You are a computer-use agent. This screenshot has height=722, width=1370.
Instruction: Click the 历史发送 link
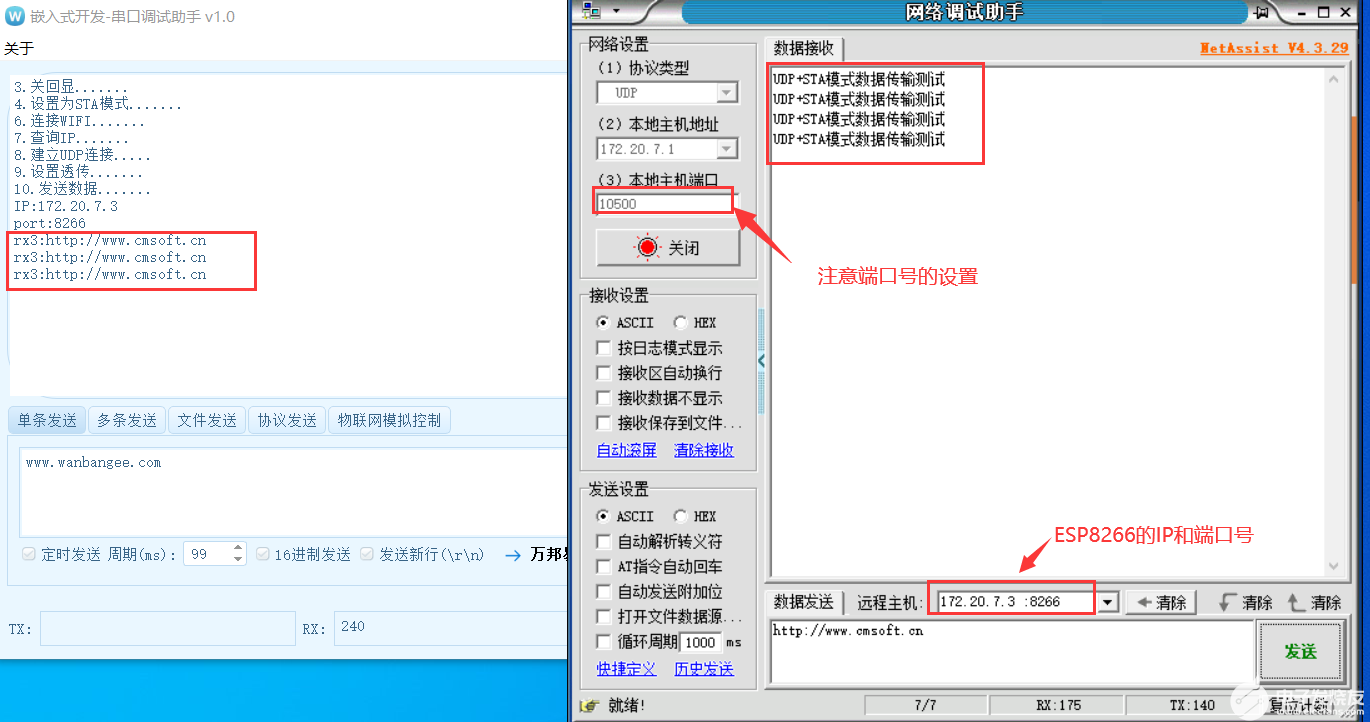(704, 669)
